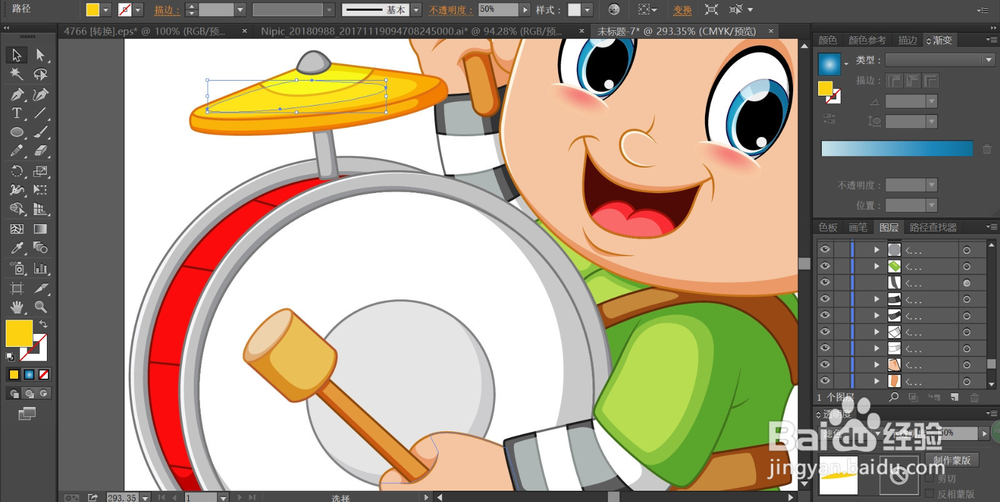
Task: Hide the layer row lacking an expand arrow
Action: pos(825,283)
